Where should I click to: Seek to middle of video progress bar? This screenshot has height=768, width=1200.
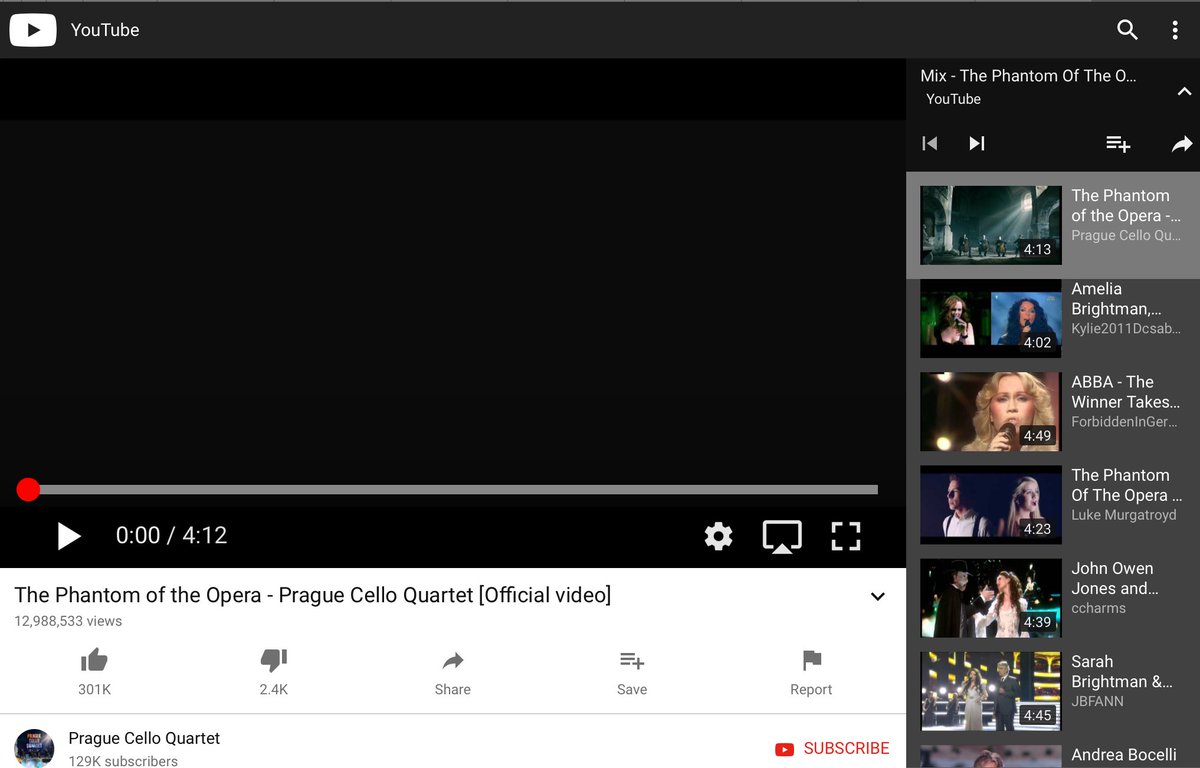tap(453, 490)
